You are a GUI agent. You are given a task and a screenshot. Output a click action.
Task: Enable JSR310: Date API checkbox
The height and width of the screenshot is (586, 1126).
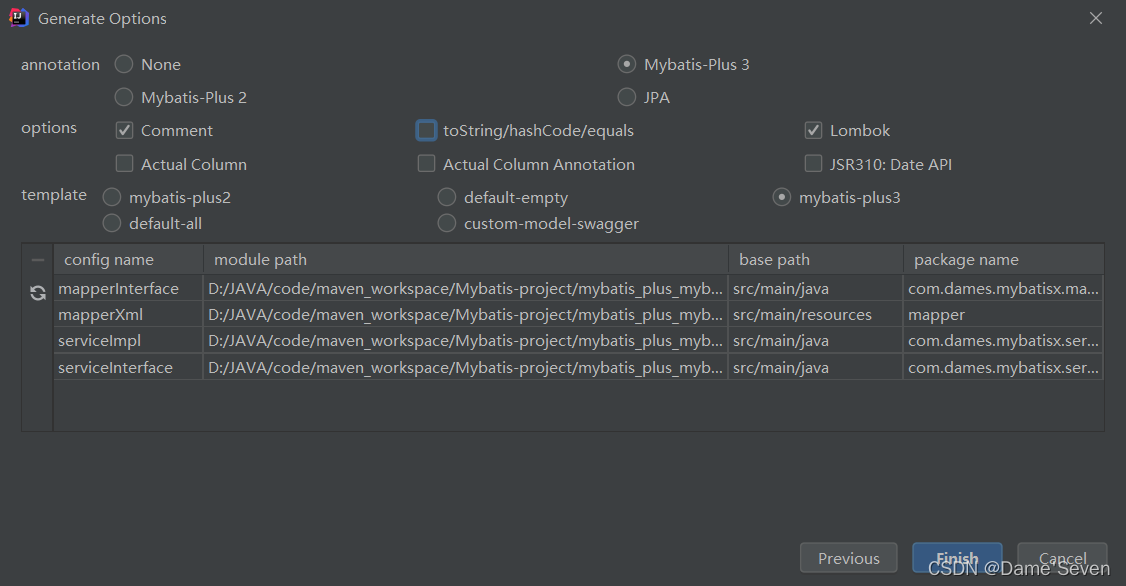pyautogui.click(x=813, y=164)
